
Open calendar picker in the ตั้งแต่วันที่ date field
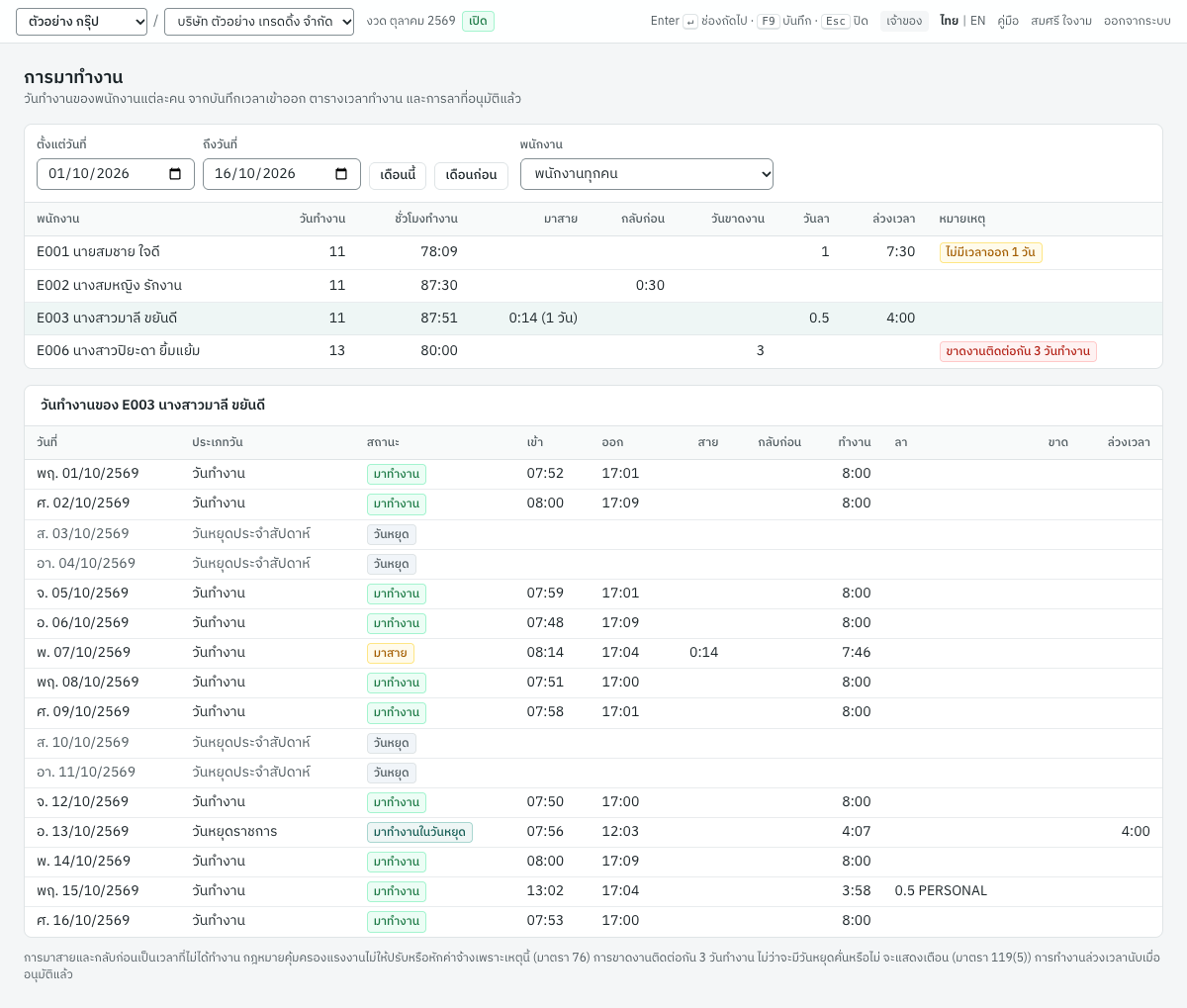pos(175,174)
